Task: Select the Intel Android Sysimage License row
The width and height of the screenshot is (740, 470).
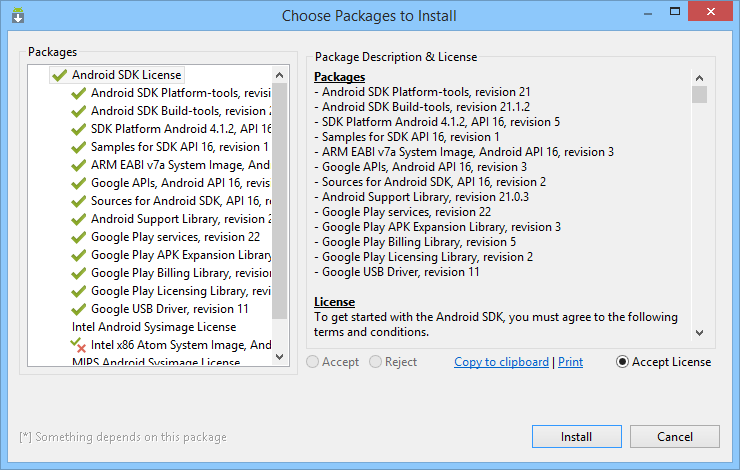Action: click(154, 327)
